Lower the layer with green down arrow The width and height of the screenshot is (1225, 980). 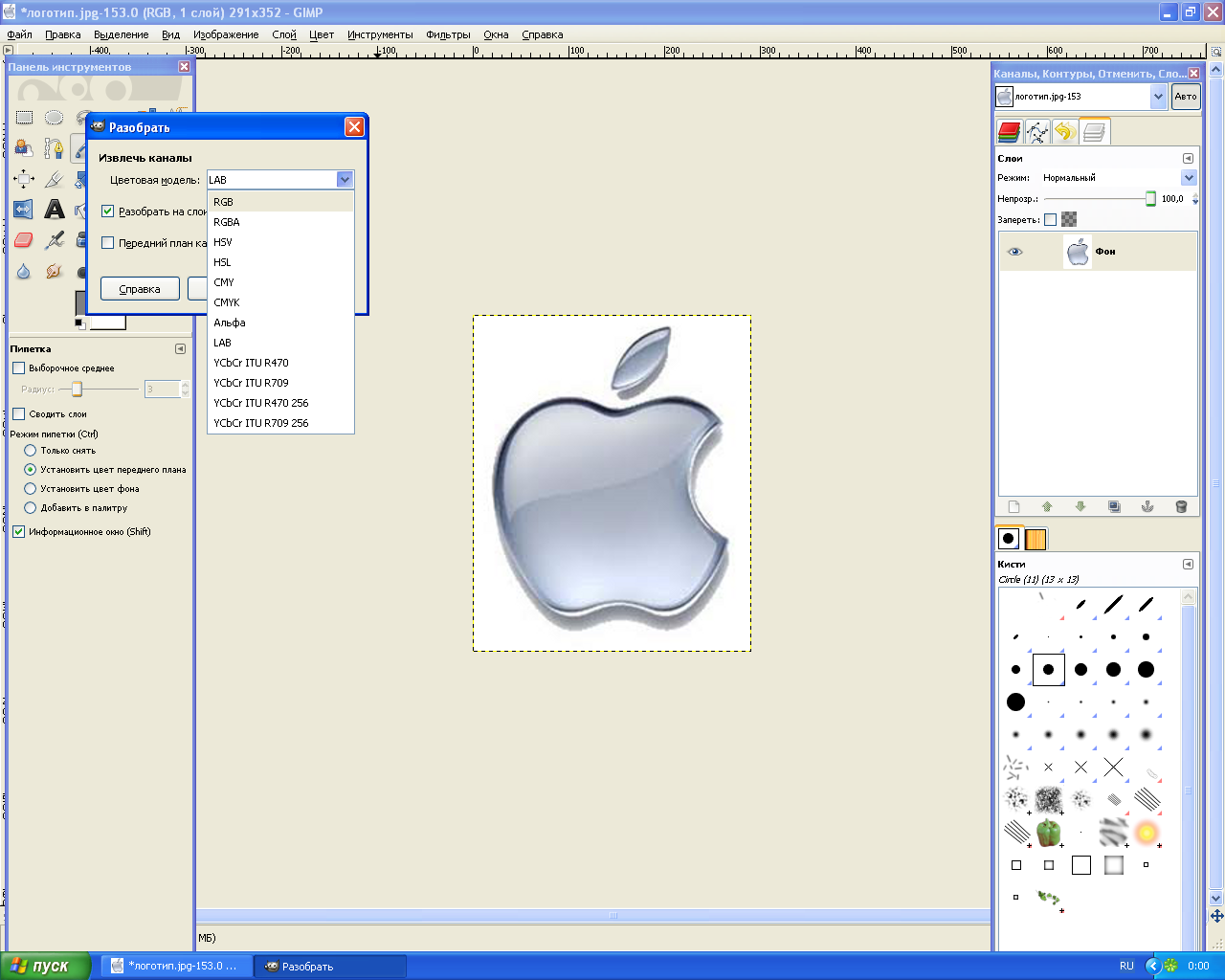click(x=1080, y=506)
